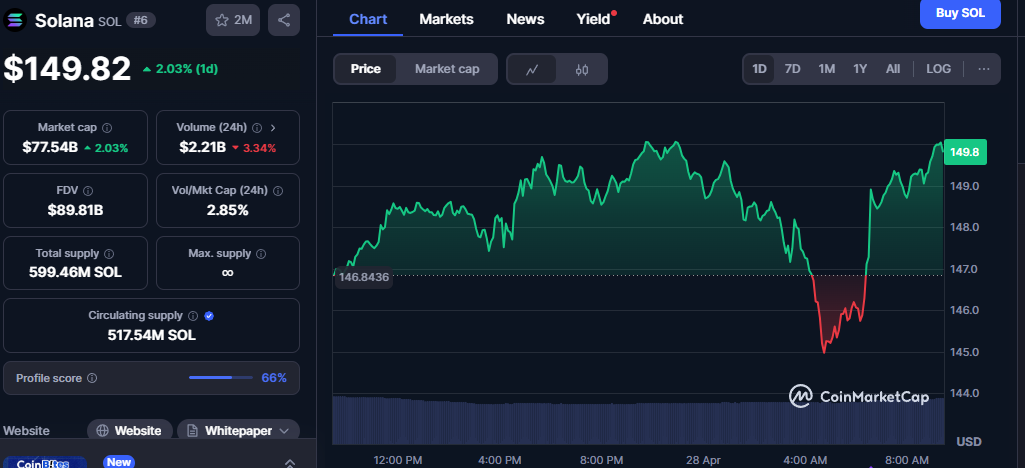The width and height of the screenshot is (1025, 468).
Task: Click the $149.82 price text
Action: [67, 69]
